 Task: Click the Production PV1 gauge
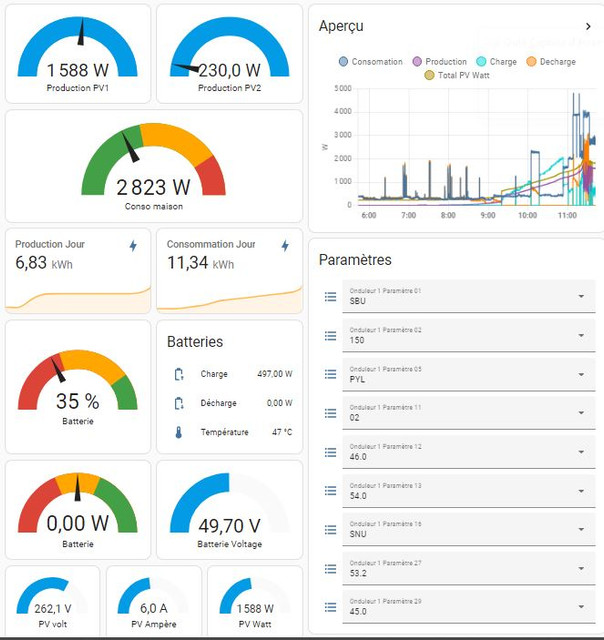pyautogui.click(x=78, y=54)
